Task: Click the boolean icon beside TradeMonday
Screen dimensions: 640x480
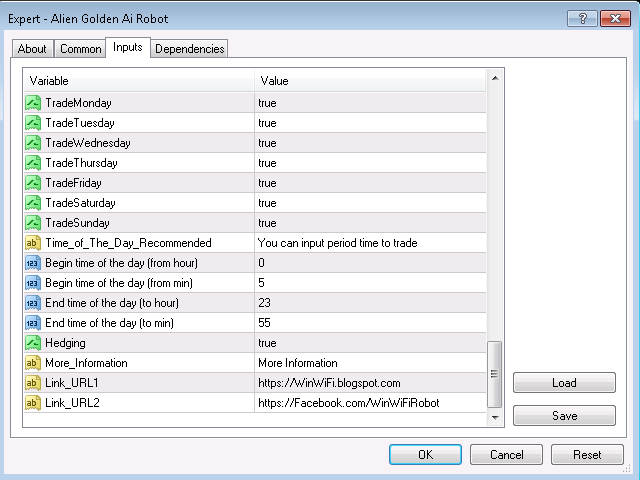Action: click(33, 103)
